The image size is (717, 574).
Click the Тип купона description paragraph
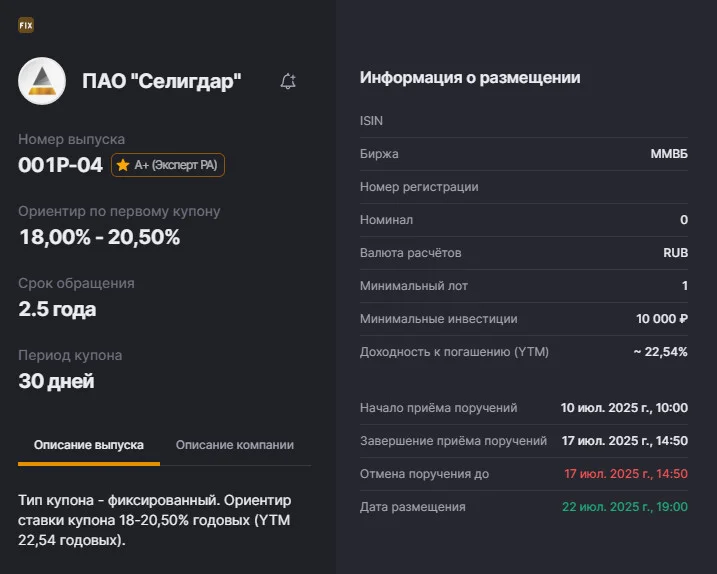155,520
